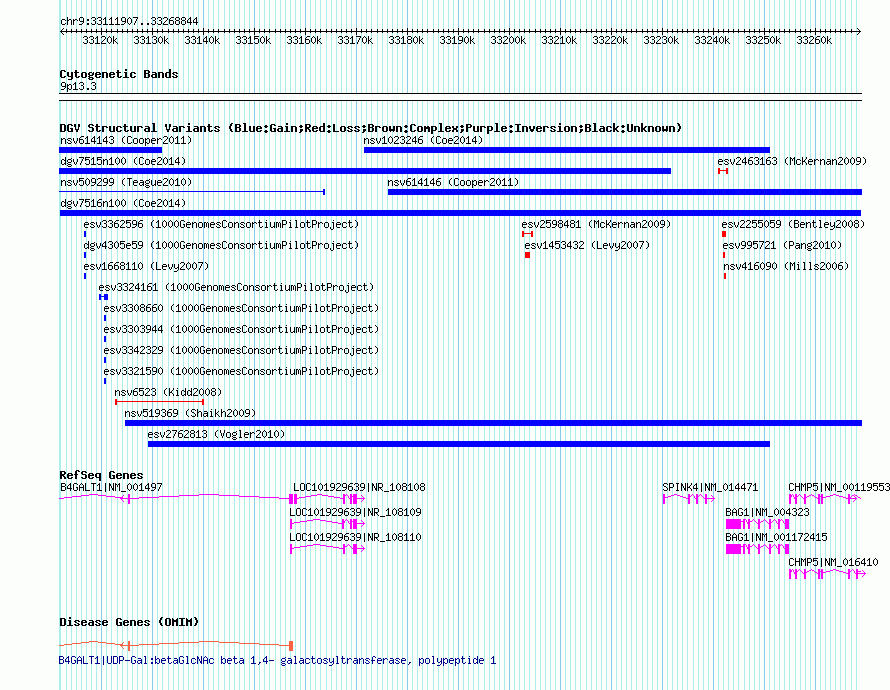Click the esv2762813 (Vogler2010) gain bar
The height and width of the screenshot is (690, 890).
(459, 444)
